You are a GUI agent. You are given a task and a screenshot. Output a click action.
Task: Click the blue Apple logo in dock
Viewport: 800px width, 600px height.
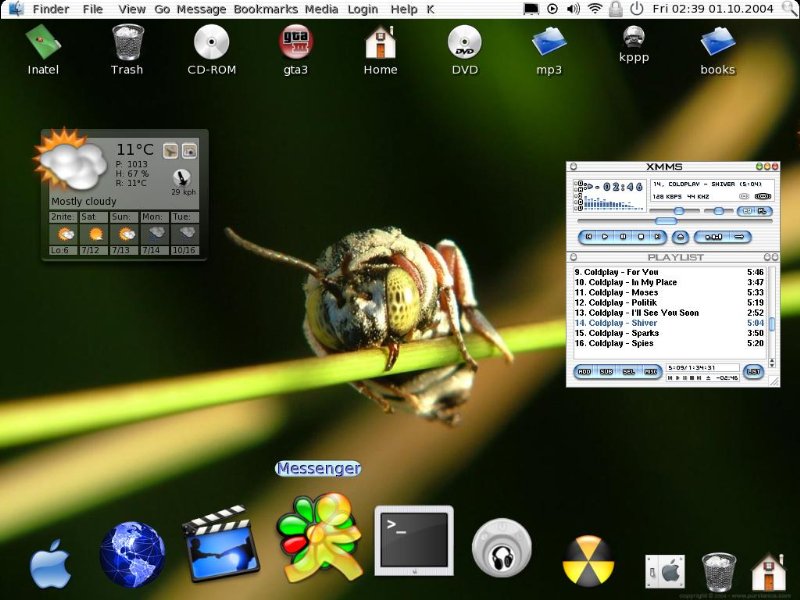50,564
